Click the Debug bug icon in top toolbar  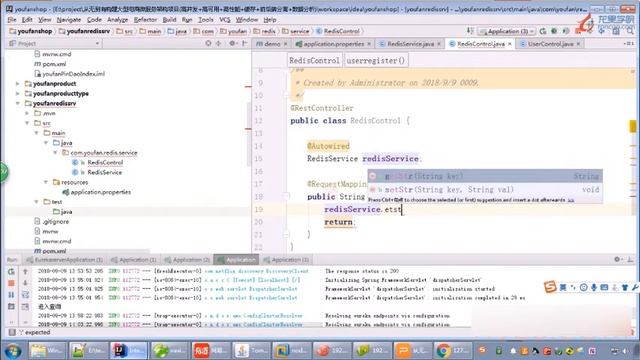pyautogui.click(x=554, y=31)
